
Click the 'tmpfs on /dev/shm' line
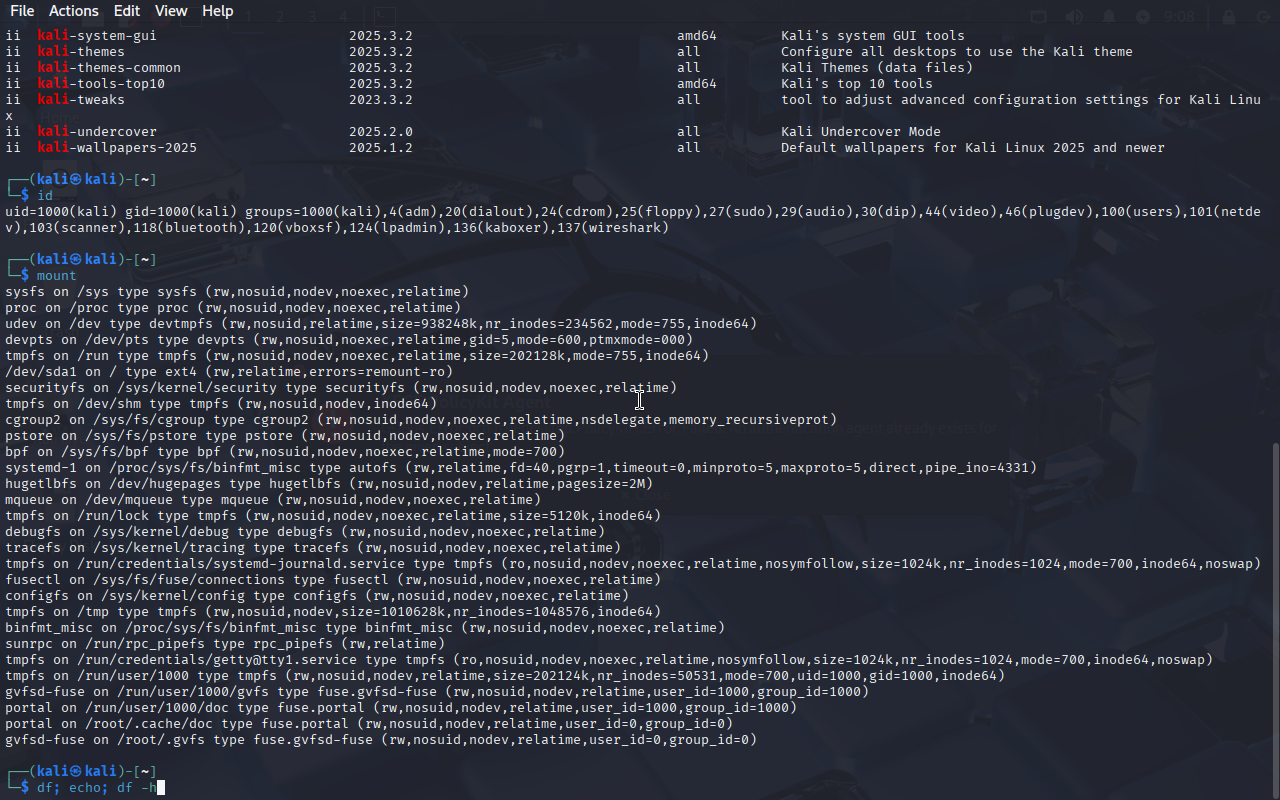click(x=221, y=403)
